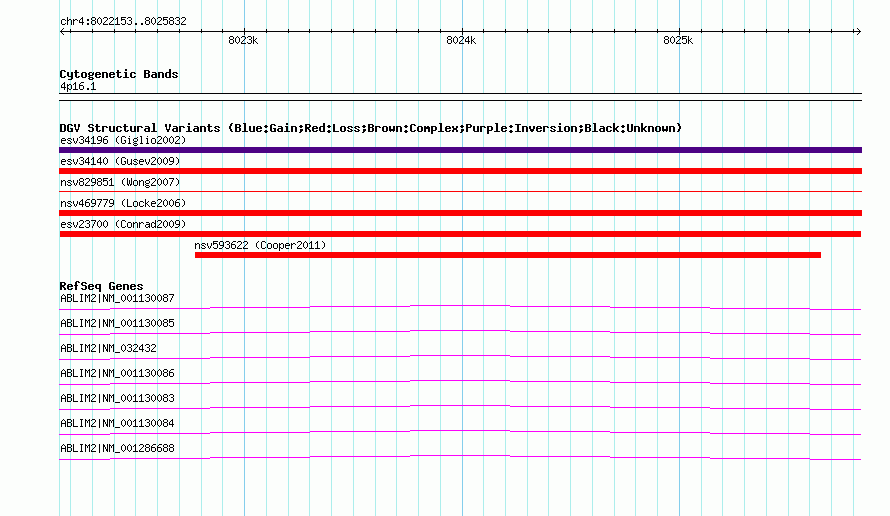
Task: Select the red bar under nsv469779
Action: 460,213
